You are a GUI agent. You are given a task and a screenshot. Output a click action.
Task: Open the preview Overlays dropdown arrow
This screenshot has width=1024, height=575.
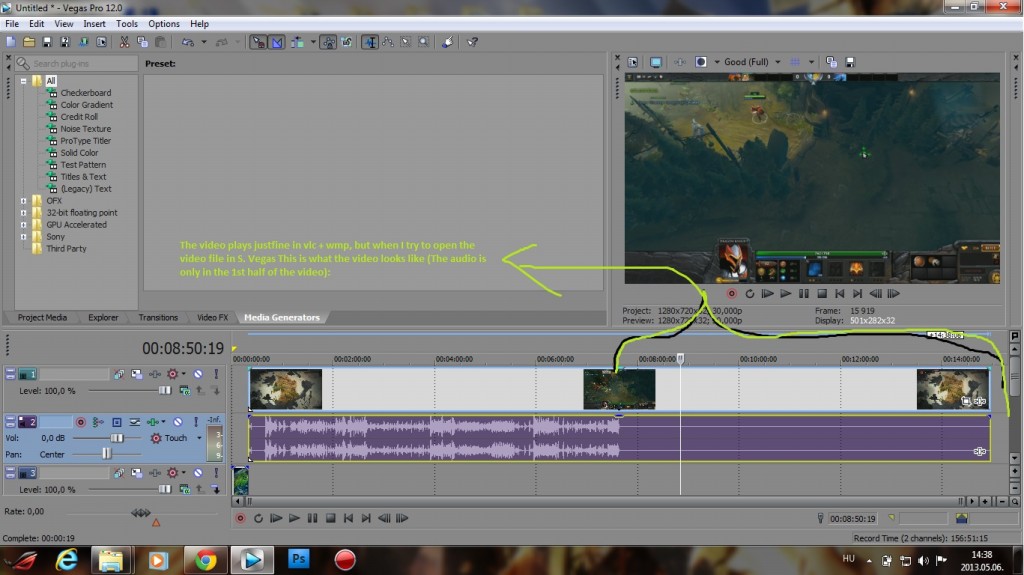point(811,62)
